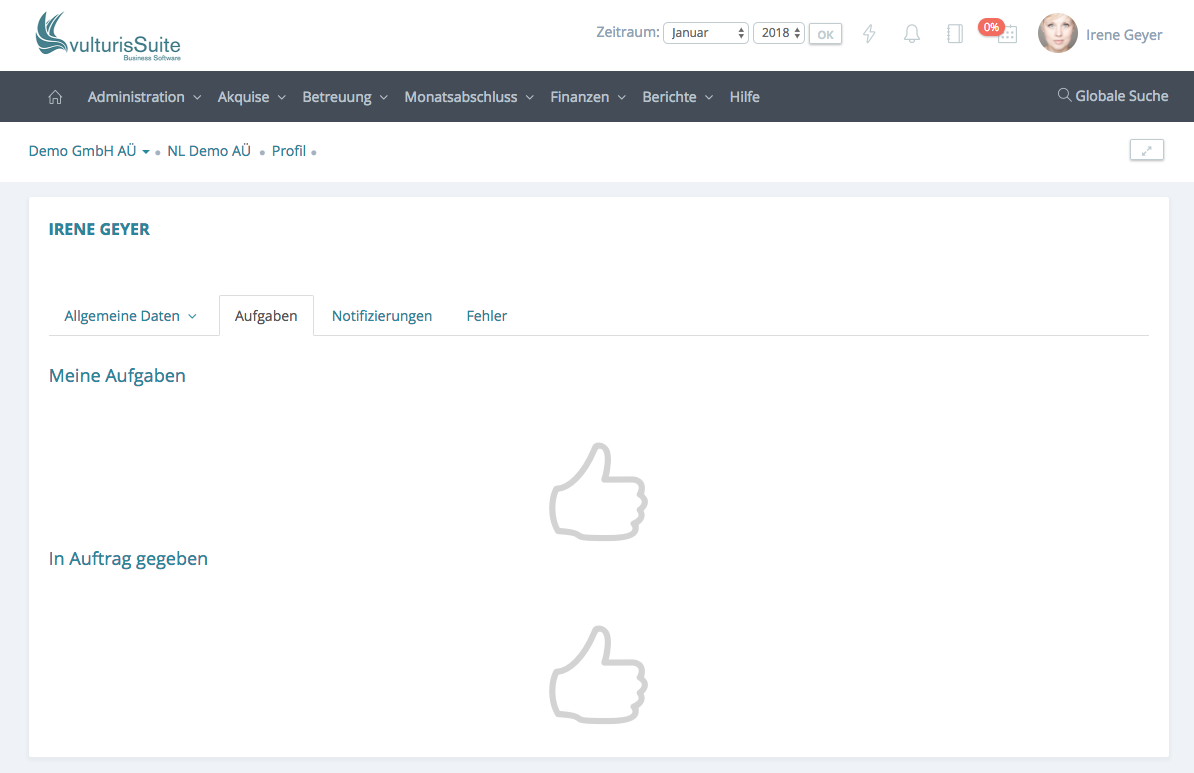Switch to the Notifizierungen tab
The width and height of the screenshot is (1194, 773).
coord(382,316)
